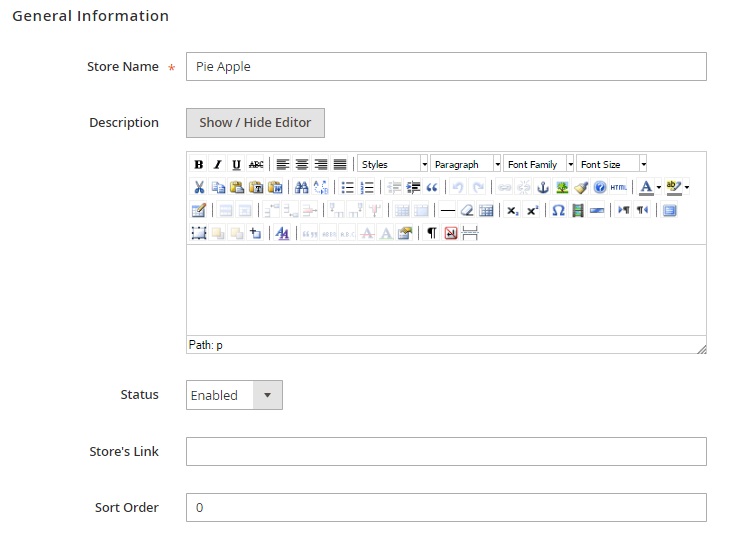Screen dimensions: 729x537
Task: Insert a special character (omega icon)
Action: (x=559, y=210)
